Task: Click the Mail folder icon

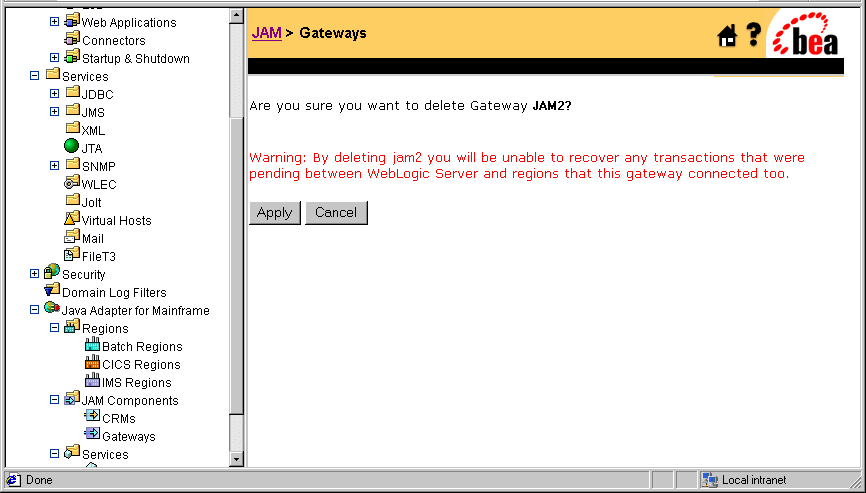Action: (72, 236)
